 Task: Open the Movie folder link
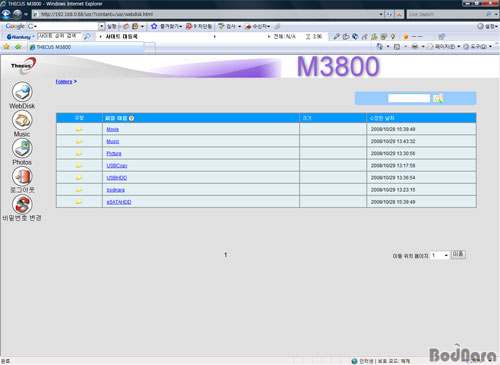[113, 129]
